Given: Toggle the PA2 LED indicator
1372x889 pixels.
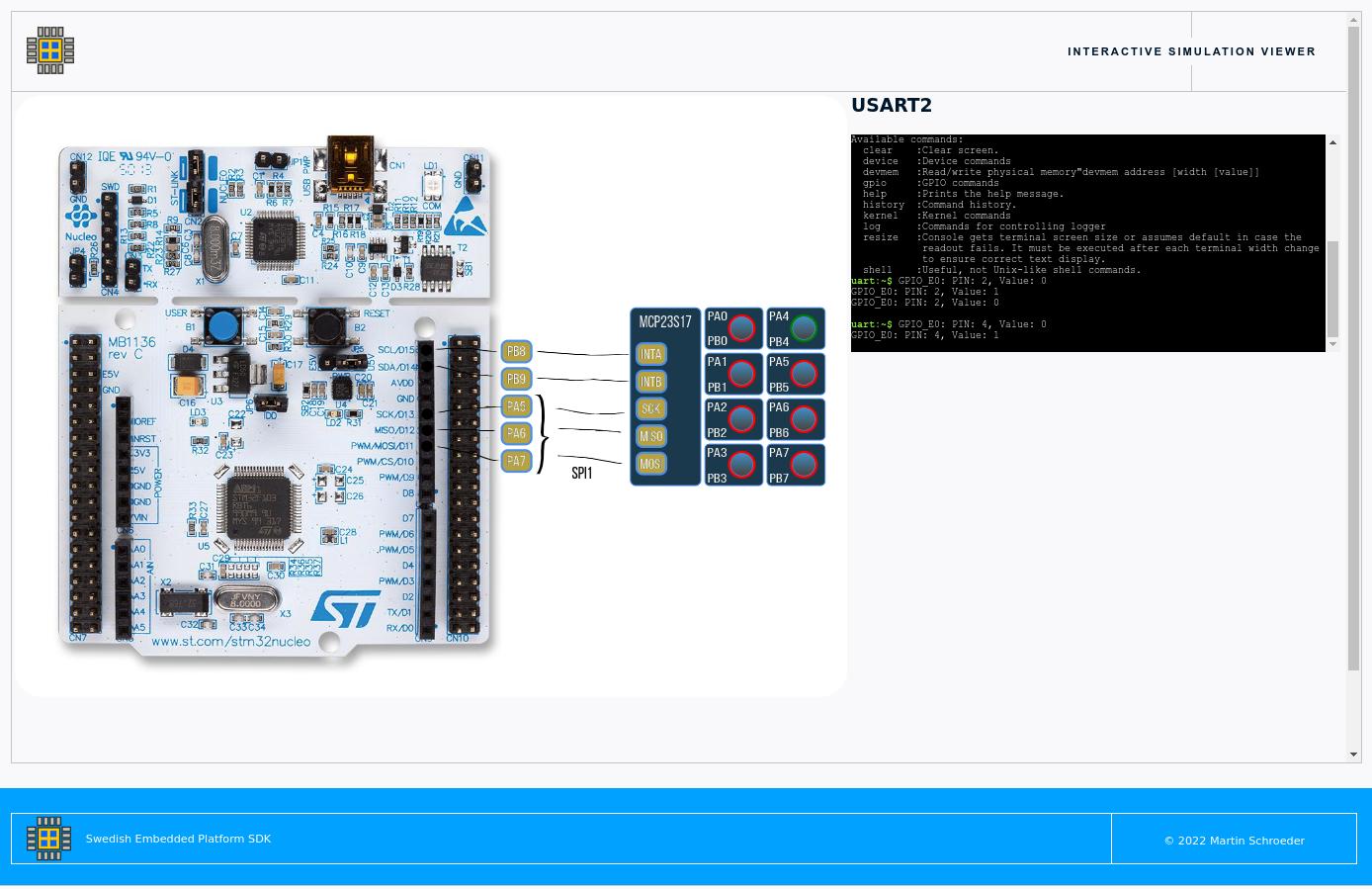Looking at the screenshot, I should click(741, 419).
